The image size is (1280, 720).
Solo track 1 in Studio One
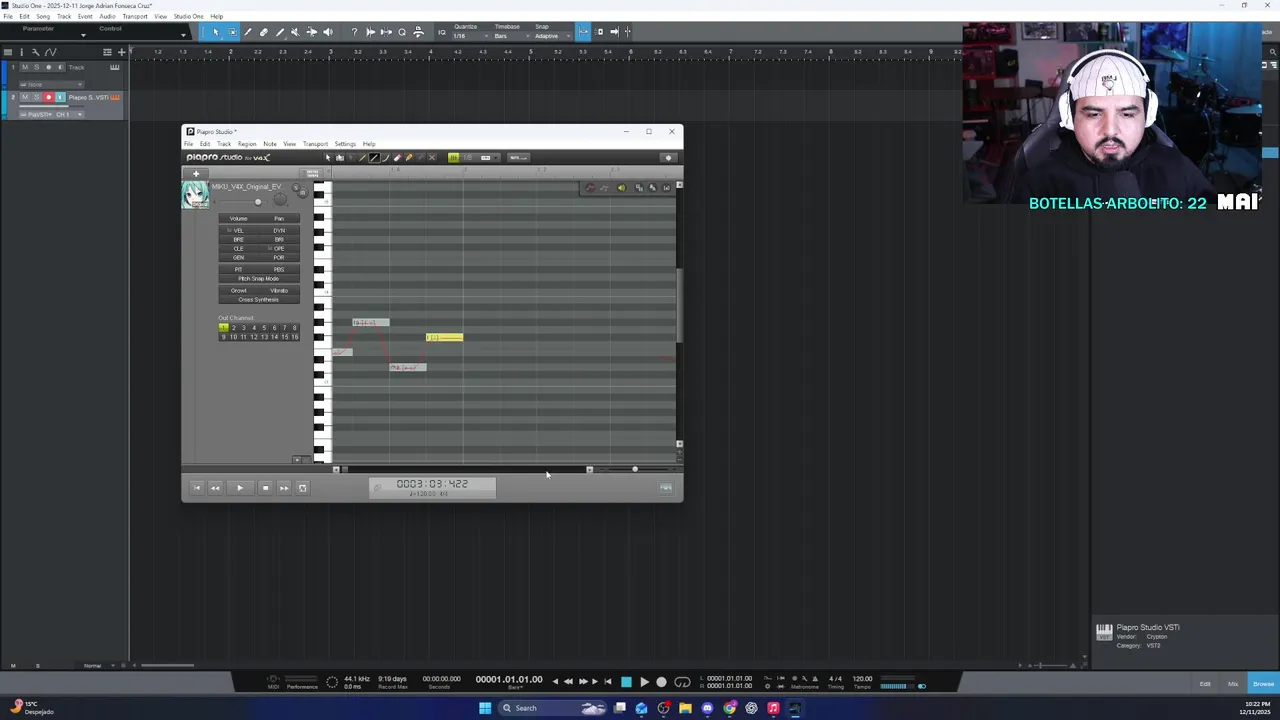(x=37, y=67)
